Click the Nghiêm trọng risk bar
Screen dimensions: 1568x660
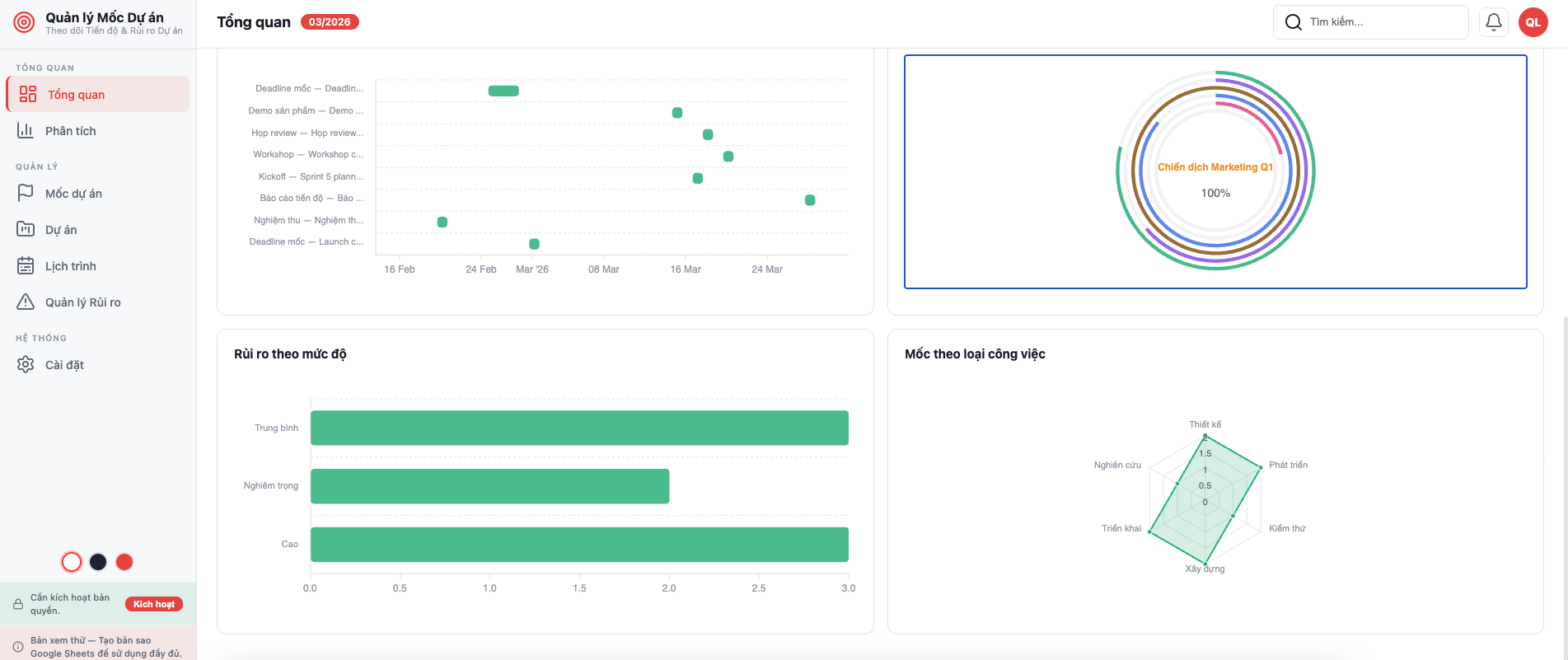pos(489,486)
